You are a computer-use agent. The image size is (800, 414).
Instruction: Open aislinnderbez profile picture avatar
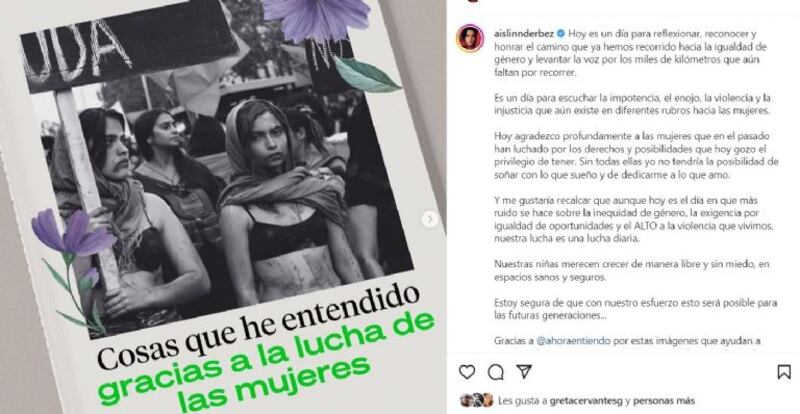point(470,38)
